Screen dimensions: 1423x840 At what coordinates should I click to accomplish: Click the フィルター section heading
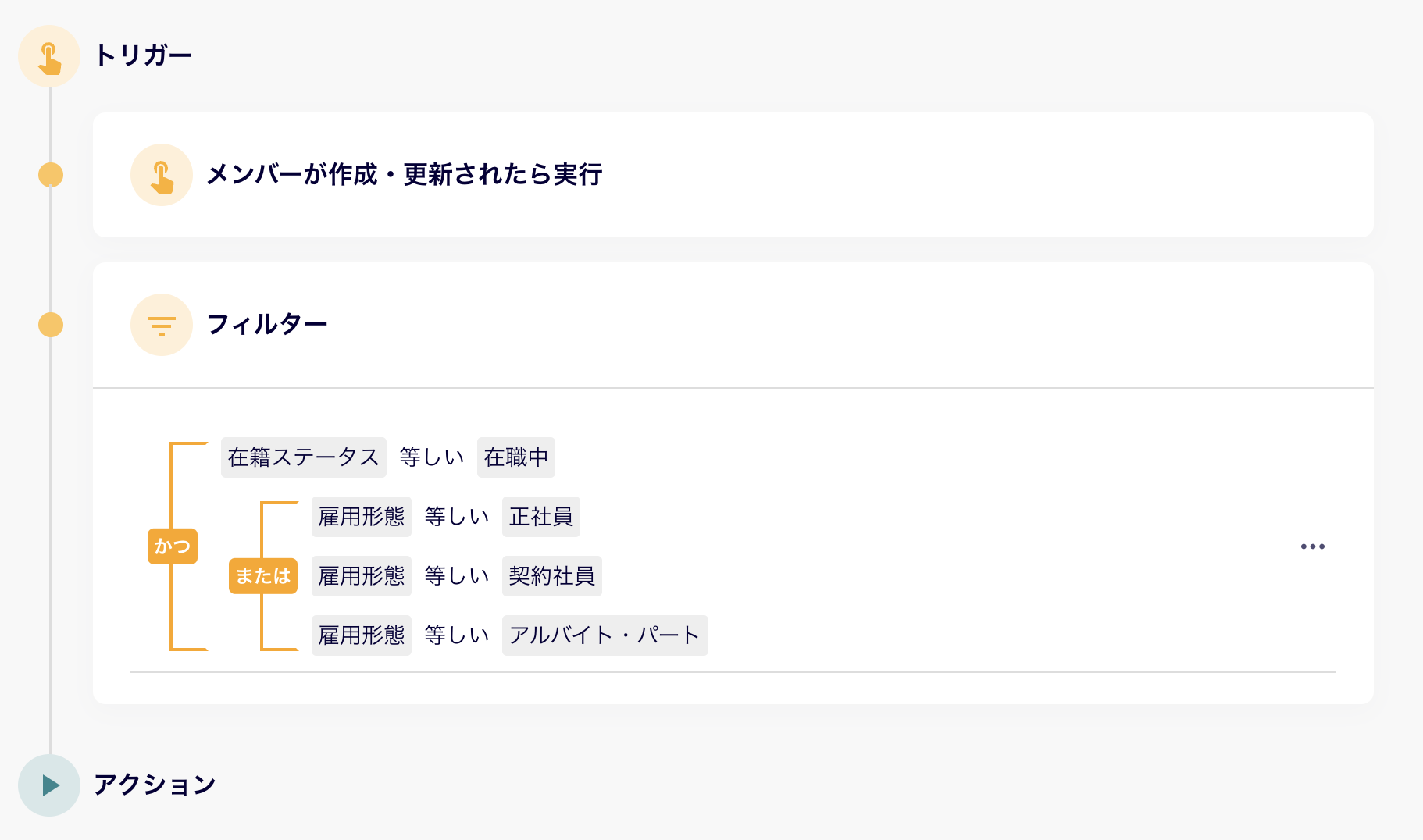tap(266, 325)
